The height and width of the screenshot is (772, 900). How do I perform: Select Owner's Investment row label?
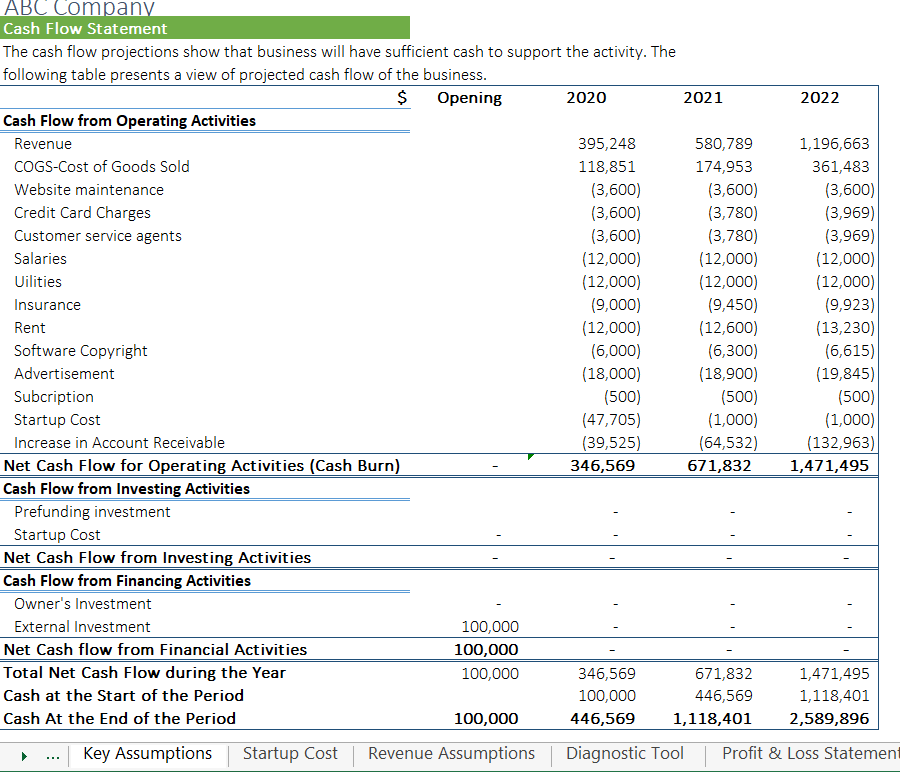tap(83, 604)
